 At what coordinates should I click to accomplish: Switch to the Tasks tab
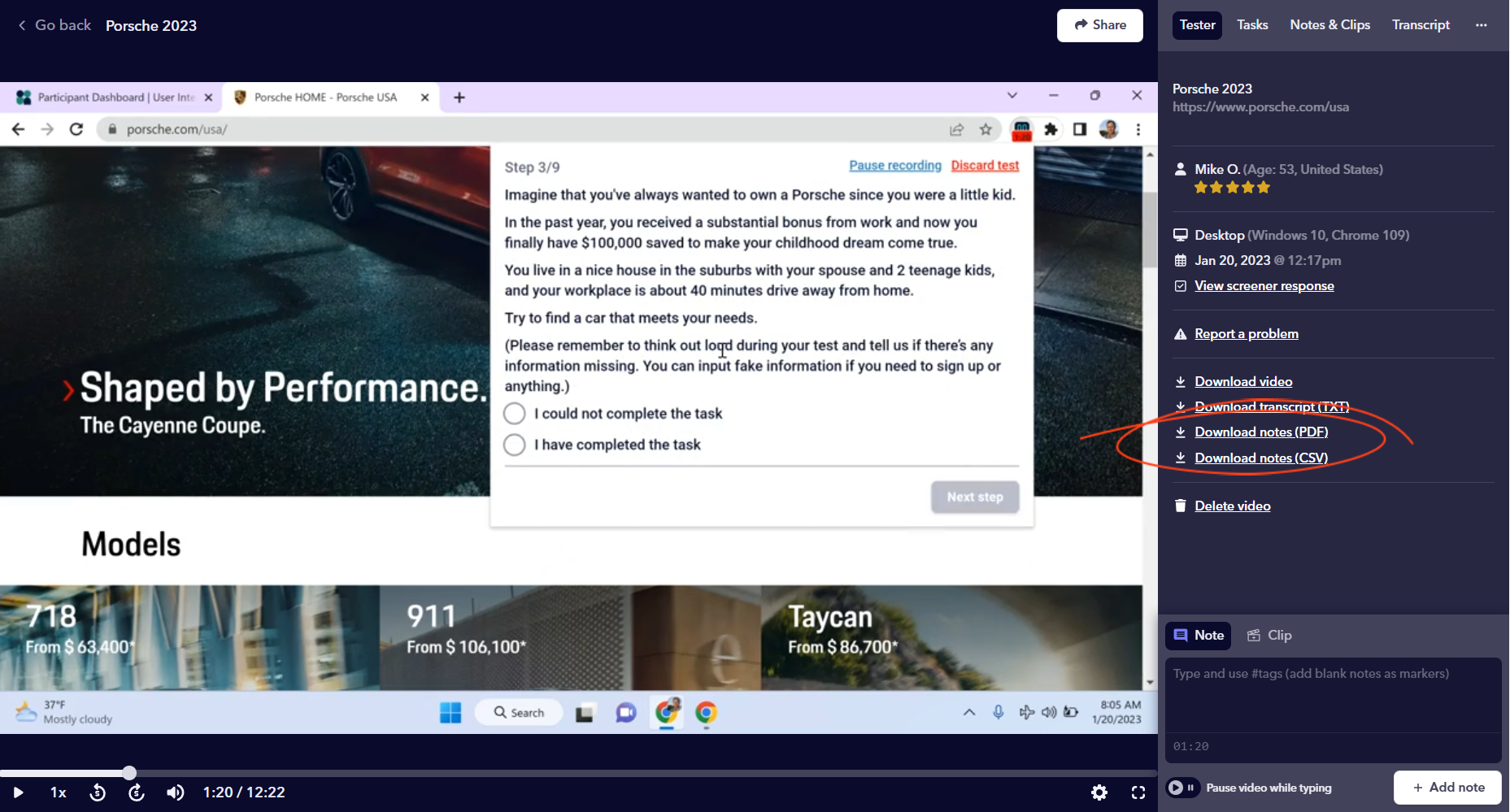(1252, 25)
